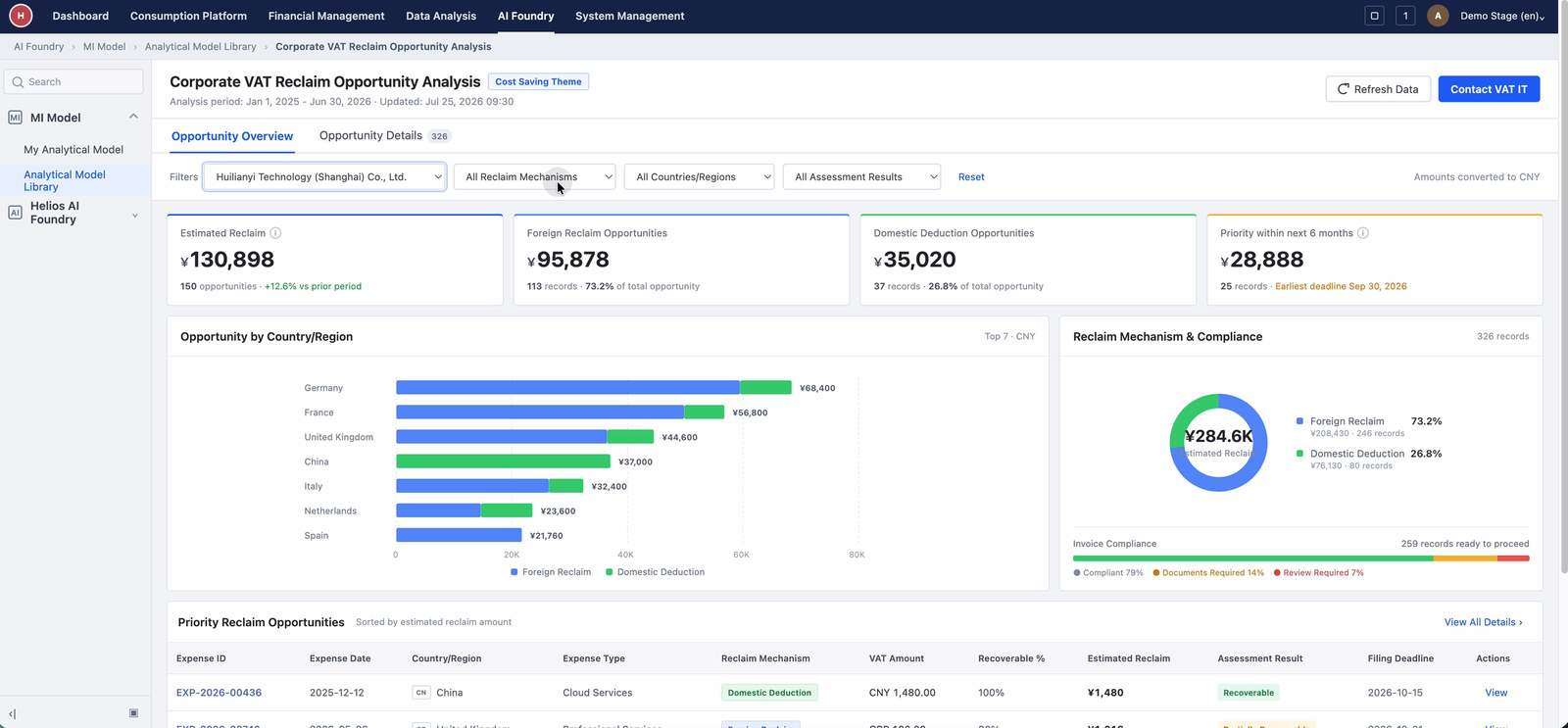Click the info icon beside Estimated Reclaim
This screenshot has width=1568, height=728.
click(275, 233)
